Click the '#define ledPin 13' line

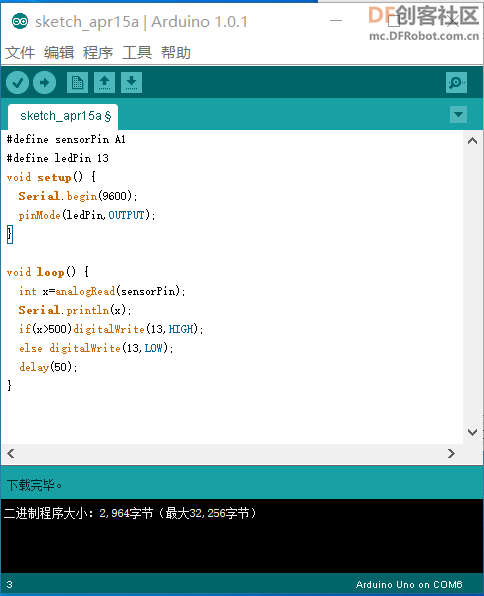pos(58,158)
